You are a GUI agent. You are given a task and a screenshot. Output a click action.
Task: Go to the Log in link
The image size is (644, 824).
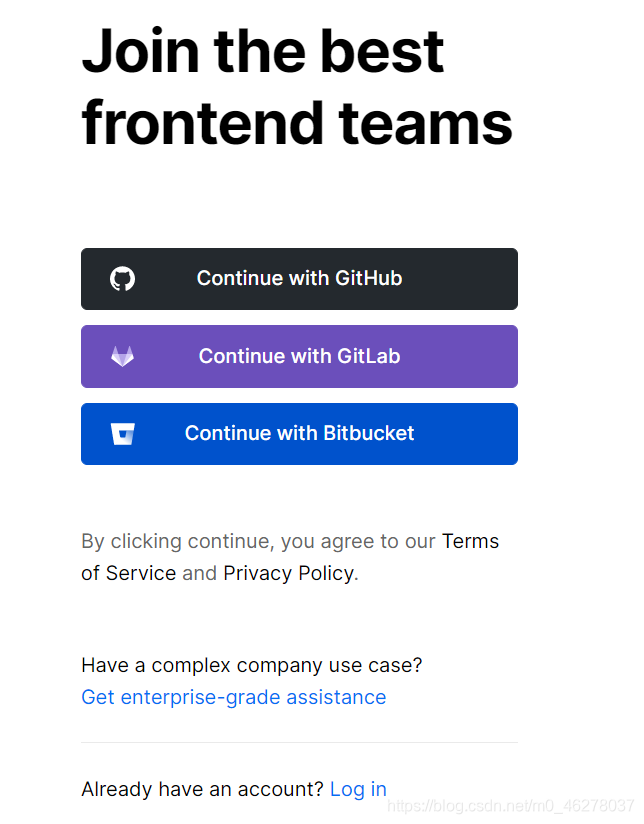(358, 789)
